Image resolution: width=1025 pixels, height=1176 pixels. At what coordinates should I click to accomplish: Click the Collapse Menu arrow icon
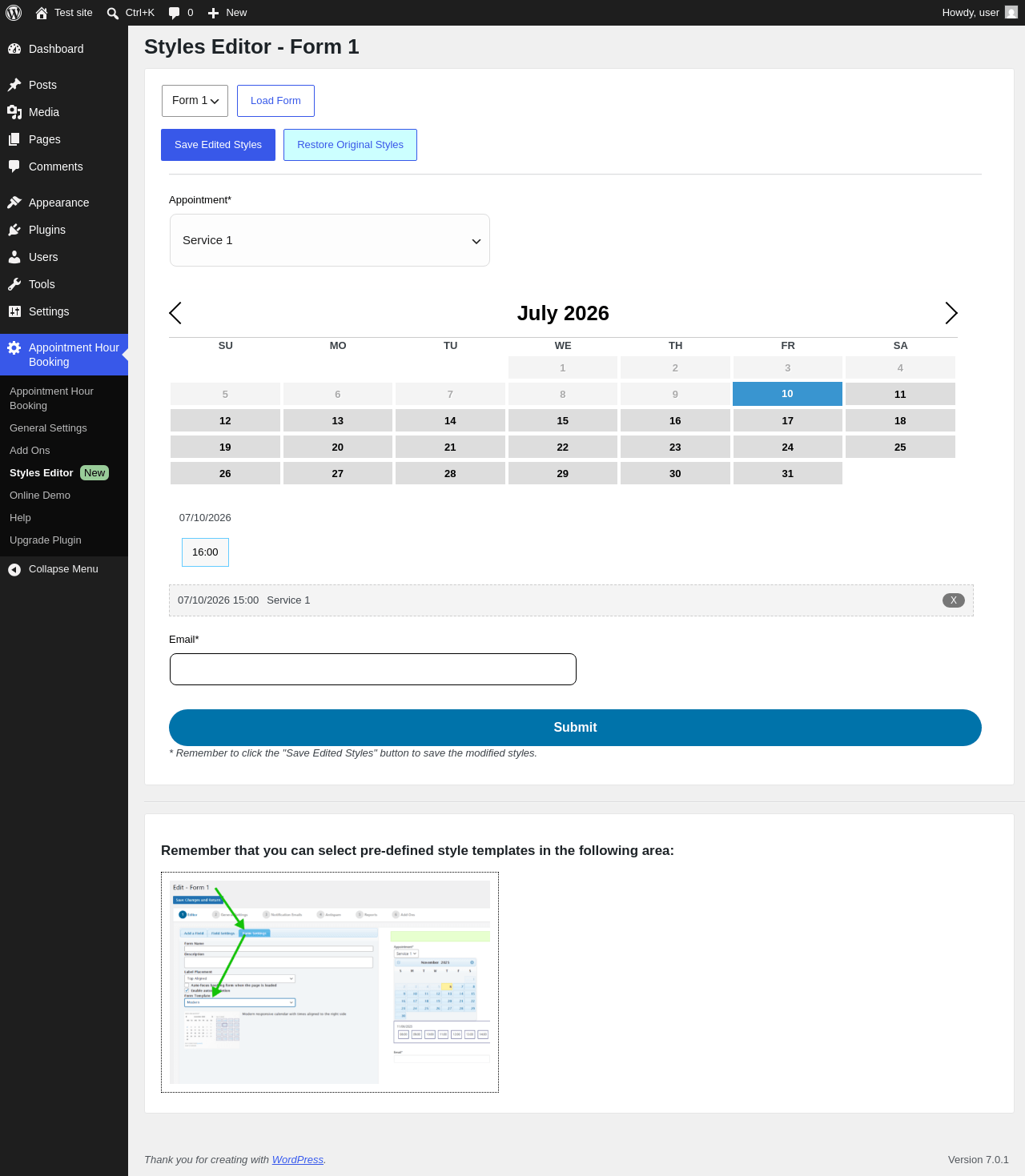click(14, 569)
